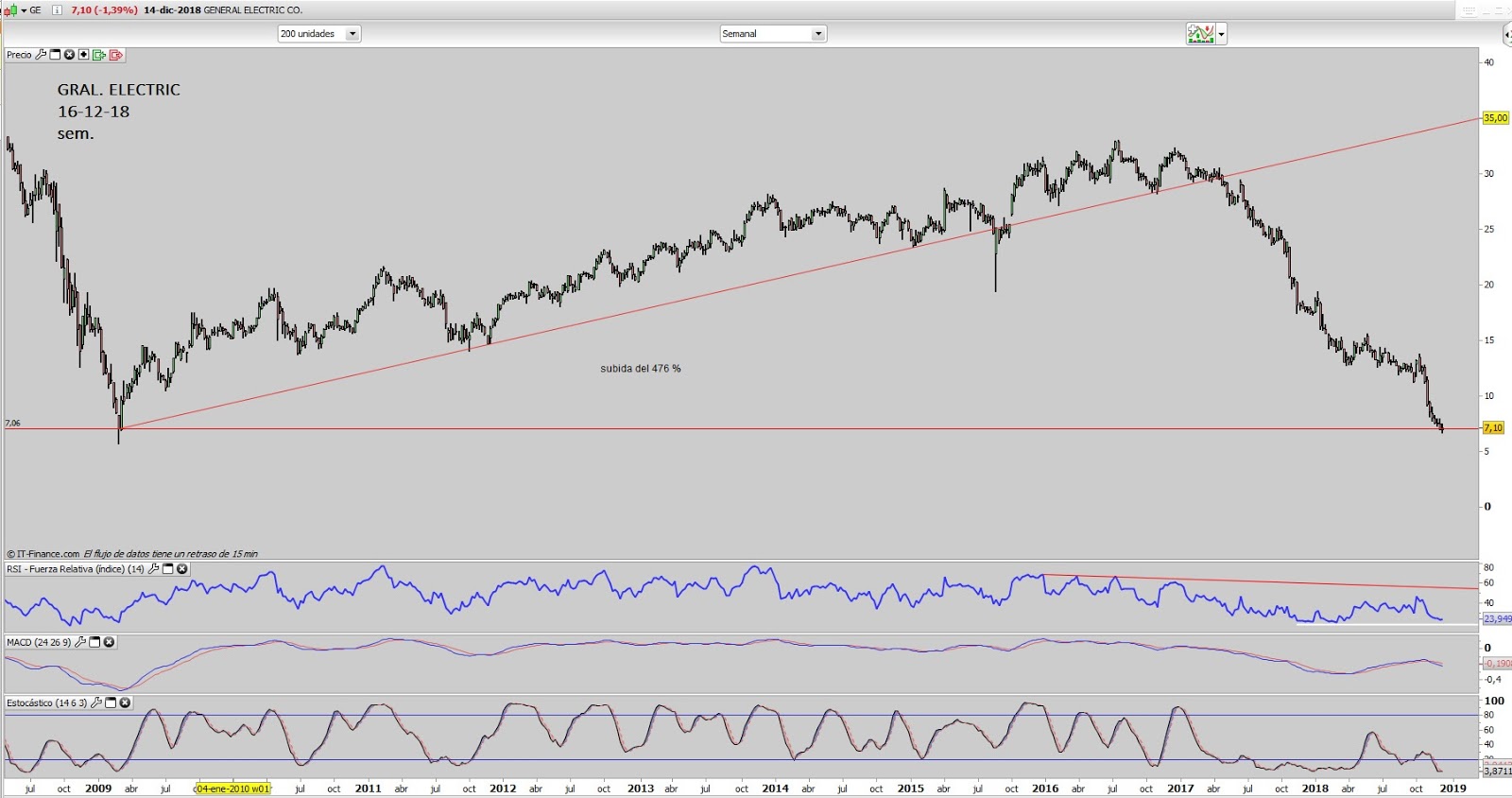
Task: Click the 2016 label on time axis
Action: point(1045,789)
